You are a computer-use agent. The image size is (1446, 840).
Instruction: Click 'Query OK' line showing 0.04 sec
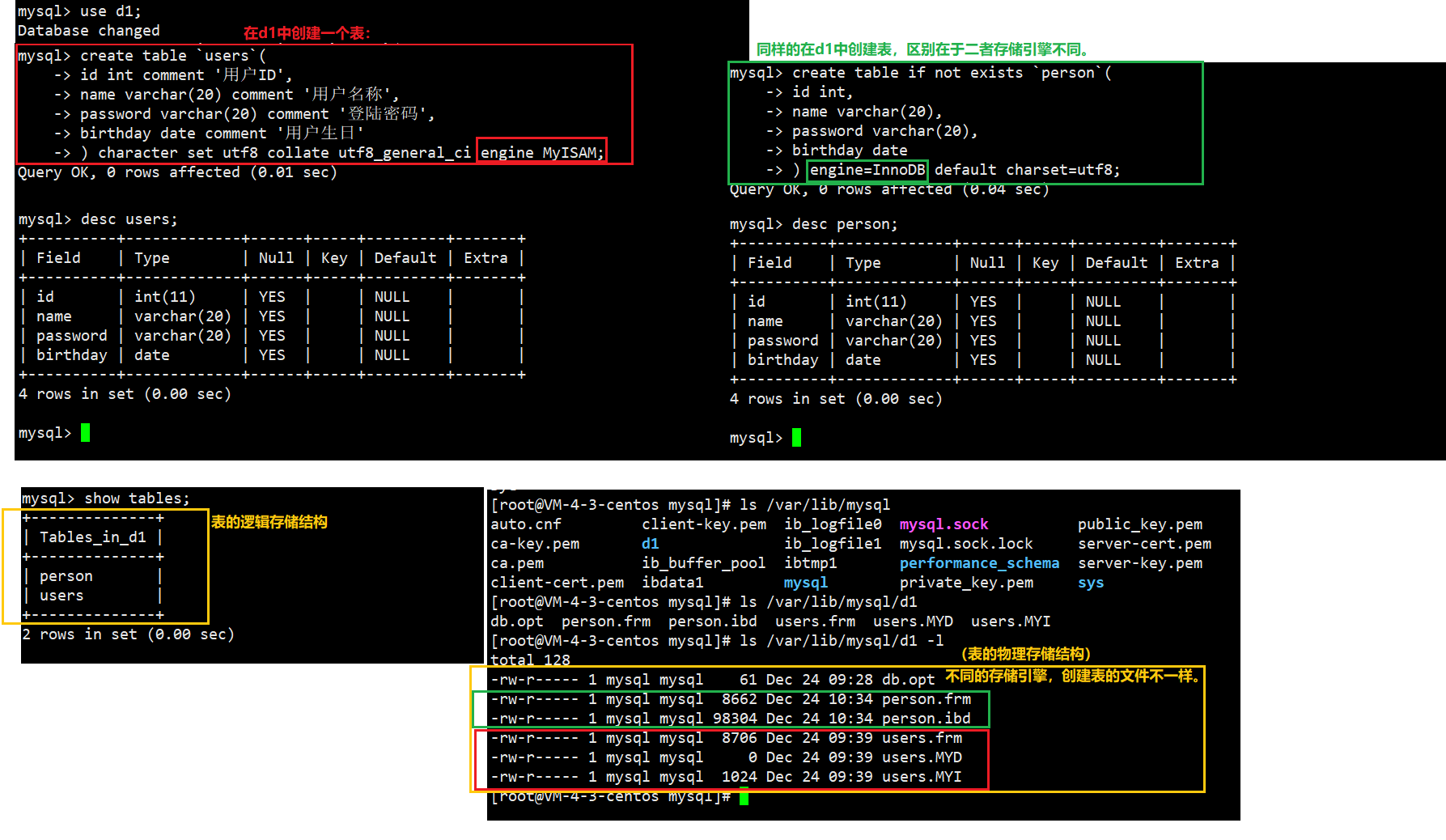tap(889, 189)
